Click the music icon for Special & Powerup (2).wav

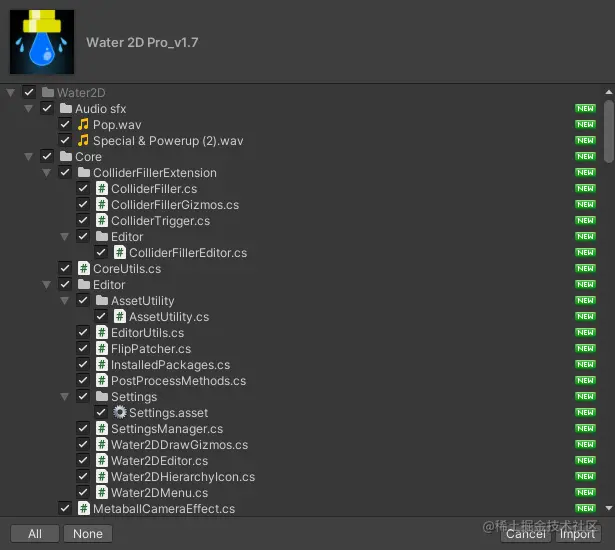coord(83,140)
